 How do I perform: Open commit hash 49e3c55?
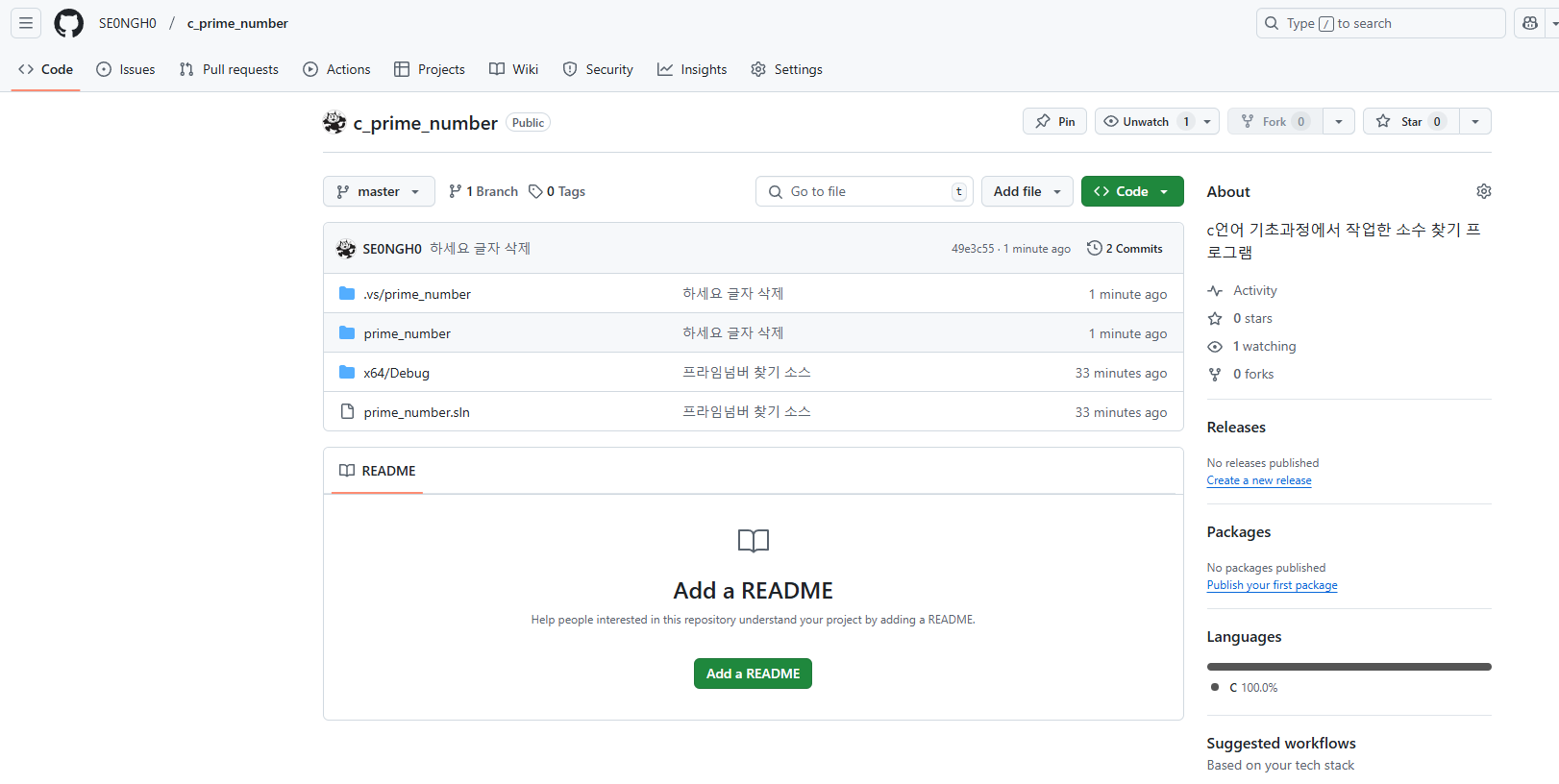pyautogui.click(x=973, y=249)
